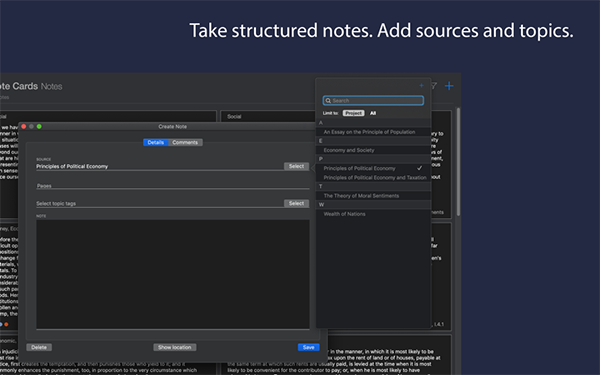Screen dimensions: 600x375
Task: Limit source list to Project
Action: 353,113
